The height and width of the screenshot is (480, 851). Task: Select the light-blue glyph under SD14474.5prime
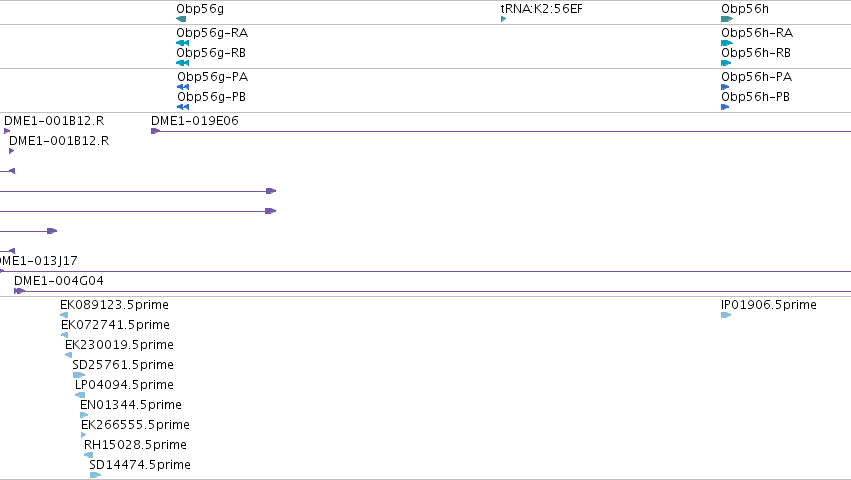(96, 475)
